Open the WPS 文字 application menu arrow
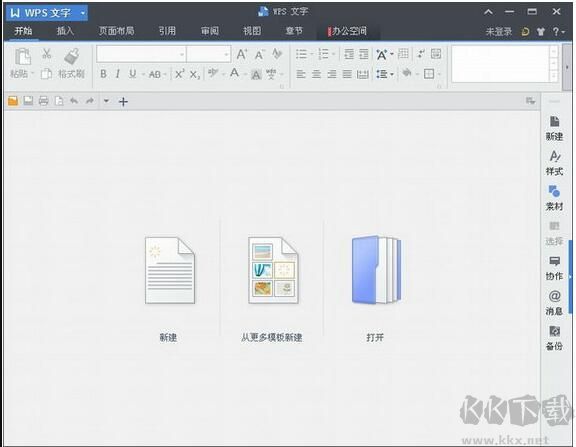The image size is (576, 447). click(83, 13)
